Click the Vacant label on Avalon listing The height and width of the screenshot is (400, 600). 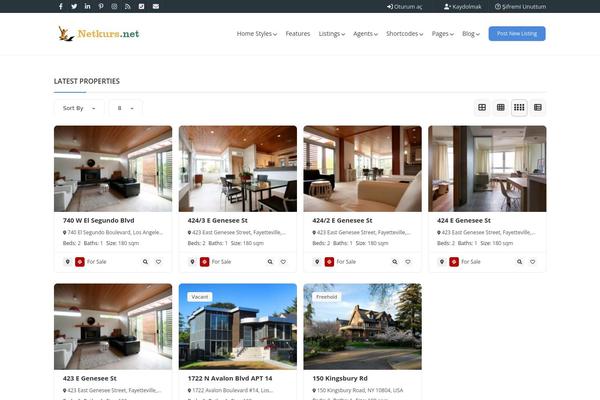(x=200, y=297)
